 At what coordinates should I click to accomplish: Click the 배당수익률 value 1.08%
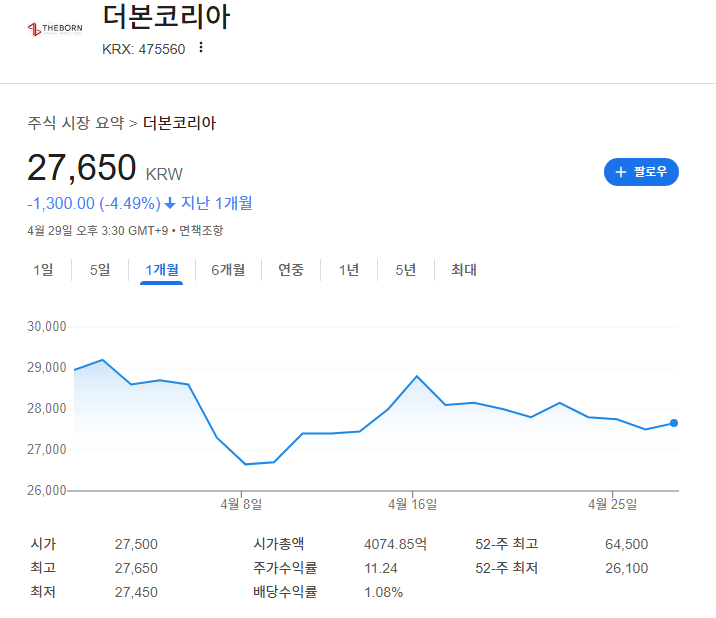coord(384,592)
